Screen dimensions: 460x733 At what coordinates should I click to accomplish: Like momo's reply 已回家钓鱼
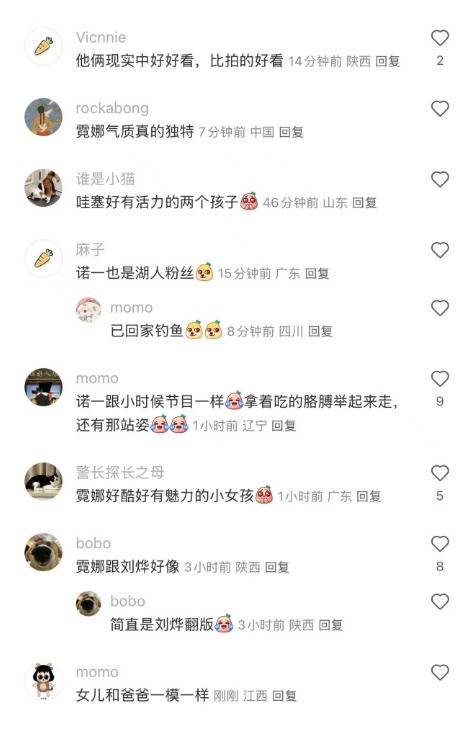pyautogui.click(x=439, y=309)
